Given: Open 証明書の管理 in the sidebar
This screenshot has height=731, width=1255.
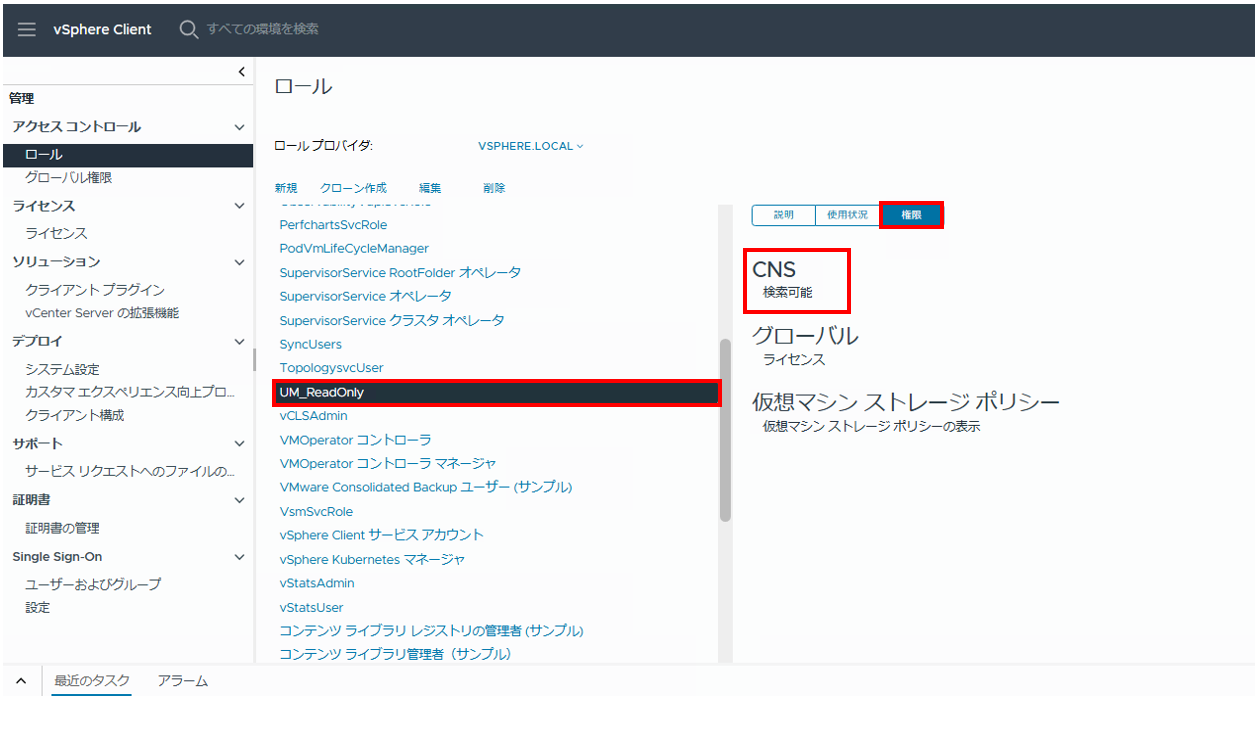Looking at the screenshot, I should pyautogui.click(x=62, y=528).
